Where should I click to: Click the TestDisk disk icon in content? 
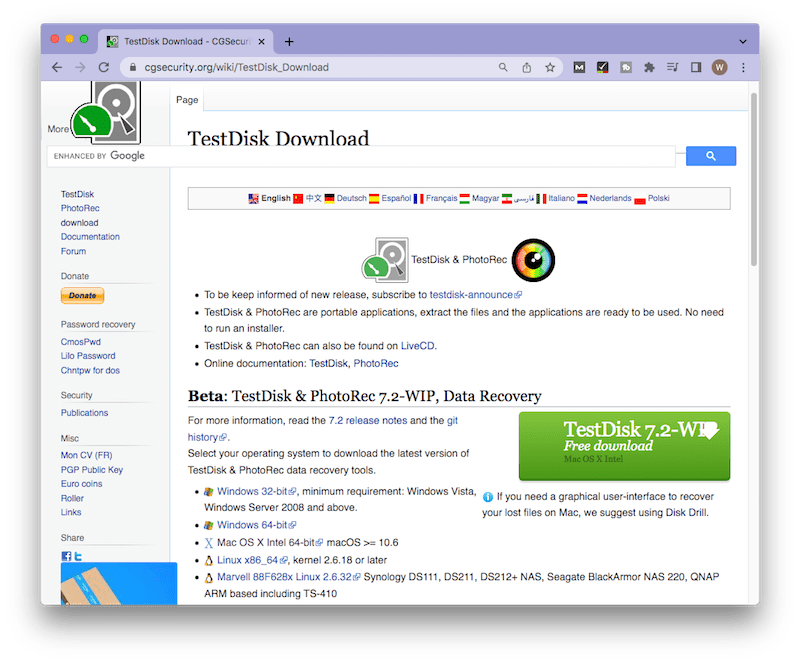(x=385, y=260)
